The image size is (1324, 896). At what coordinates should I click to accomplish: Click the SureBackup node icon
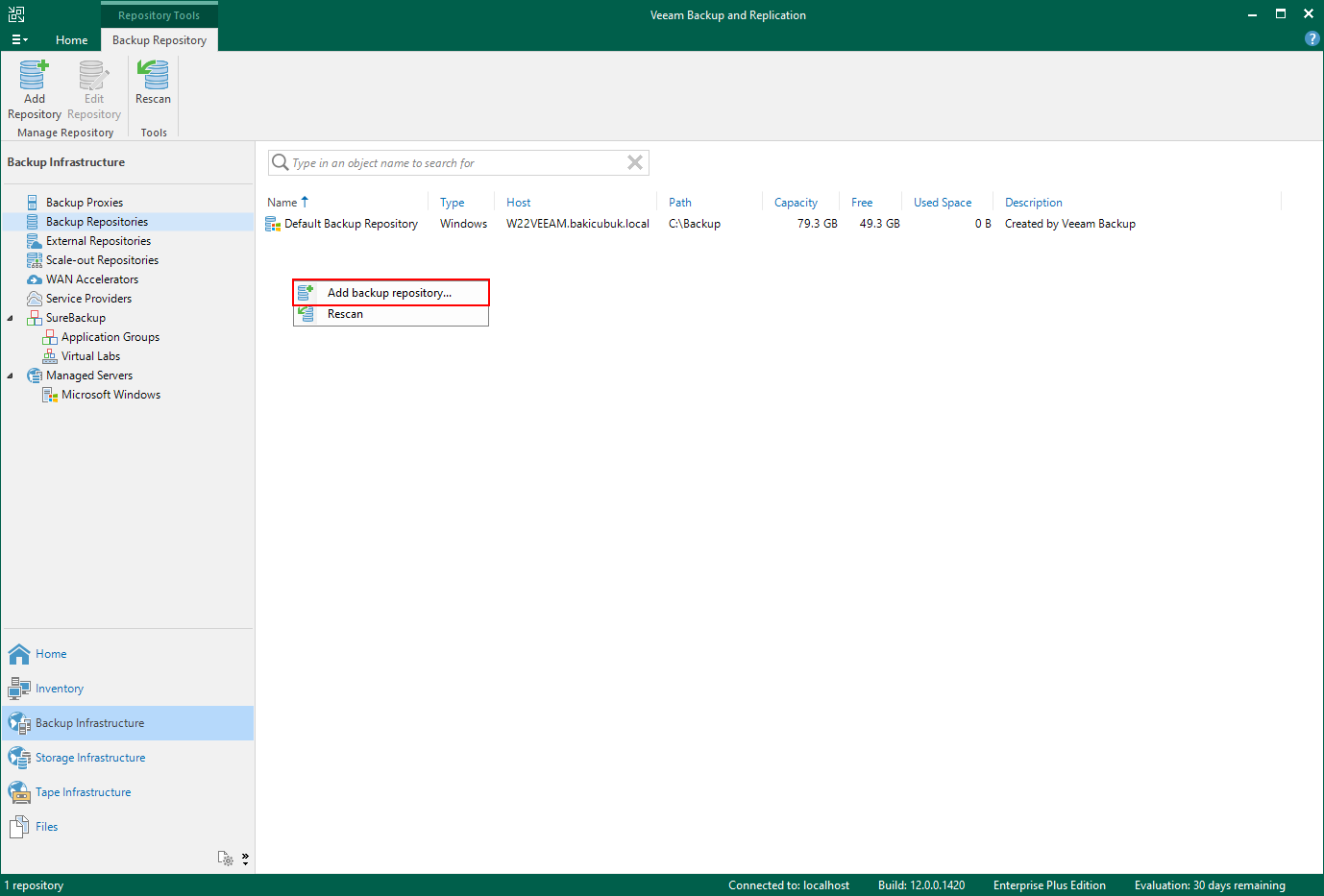point(34,318)
